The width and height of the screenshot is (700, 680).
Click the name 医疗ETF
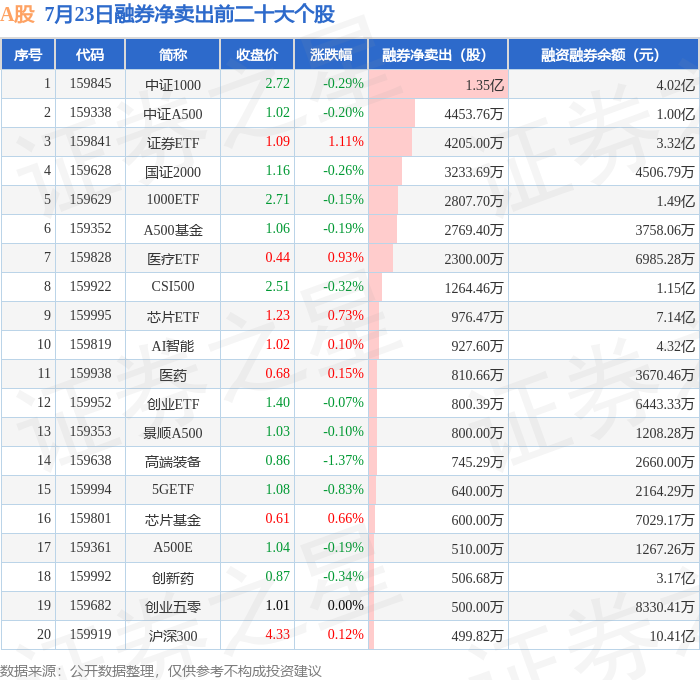173,259
